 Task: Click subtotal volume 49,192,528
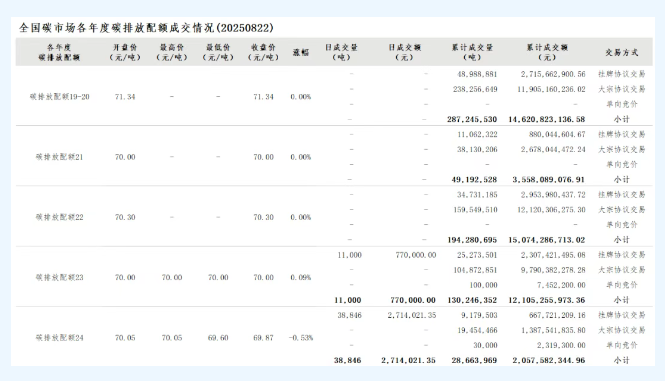(x=474, y=179)
